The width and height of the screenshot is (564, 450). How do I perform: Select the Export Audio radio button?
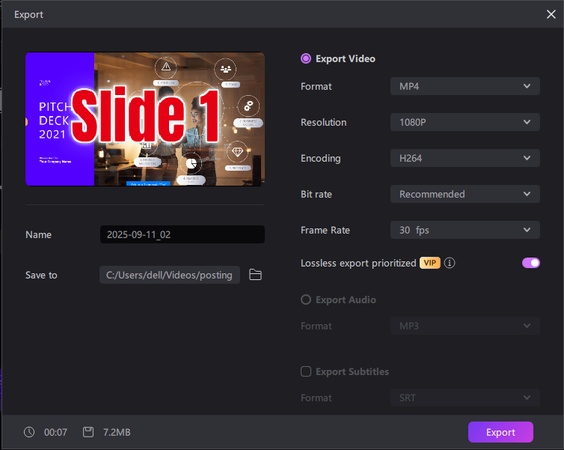(x=306, y=300)
